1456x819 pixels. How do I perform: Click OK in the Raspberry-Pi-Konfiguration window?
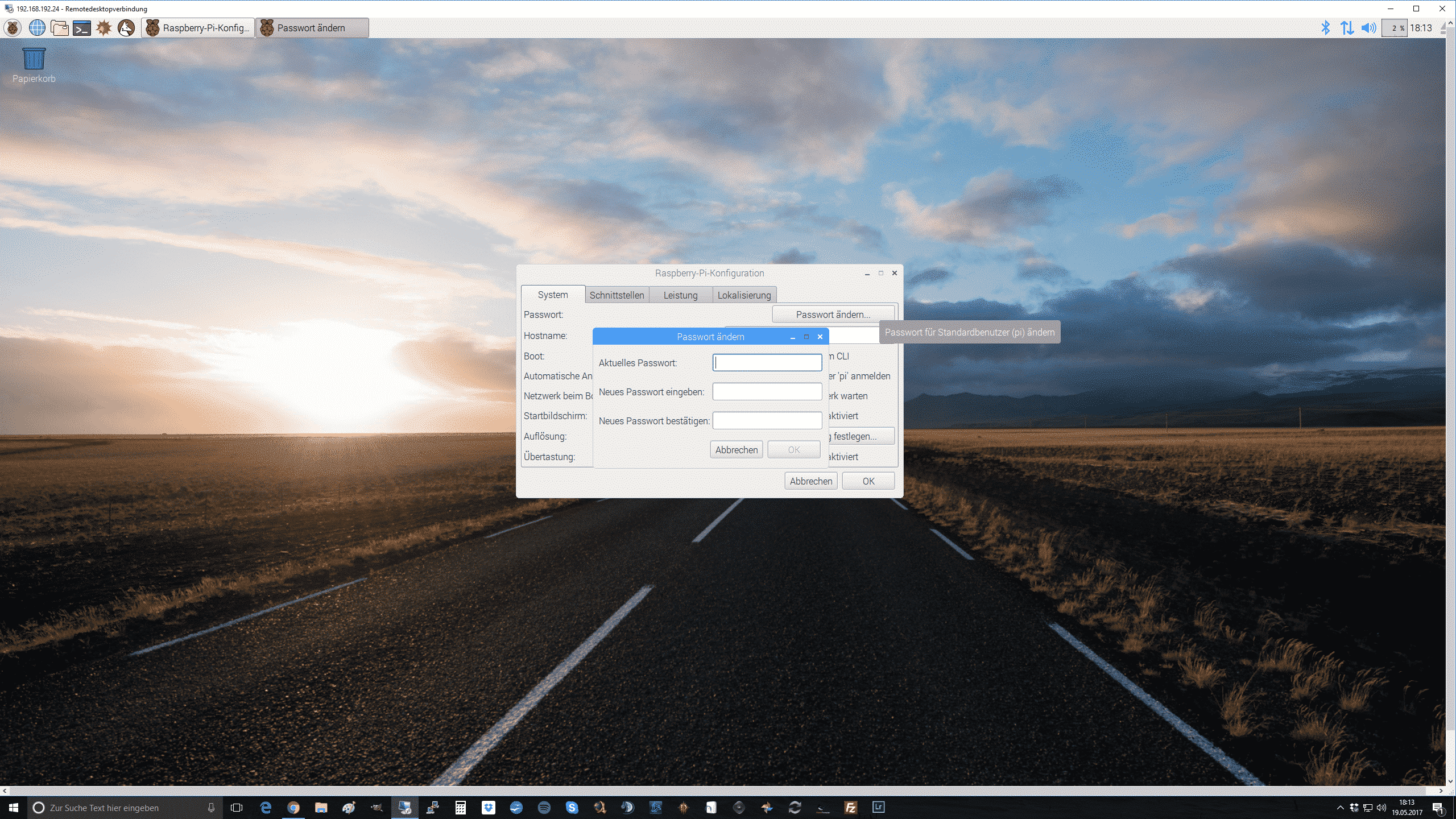[x=868, y=481]
